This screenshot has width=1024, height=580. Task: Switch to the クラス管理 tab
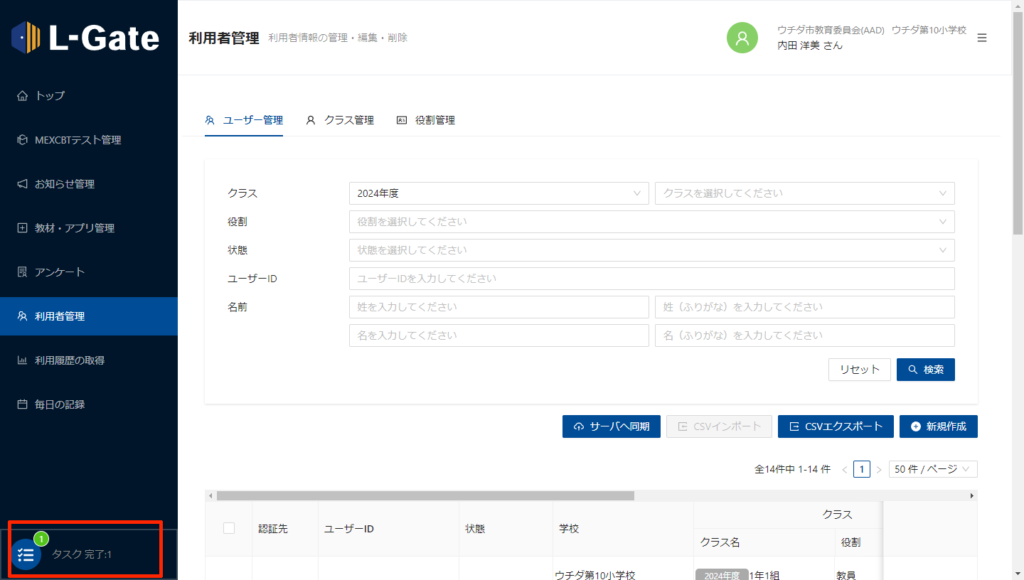click(340, 120)
